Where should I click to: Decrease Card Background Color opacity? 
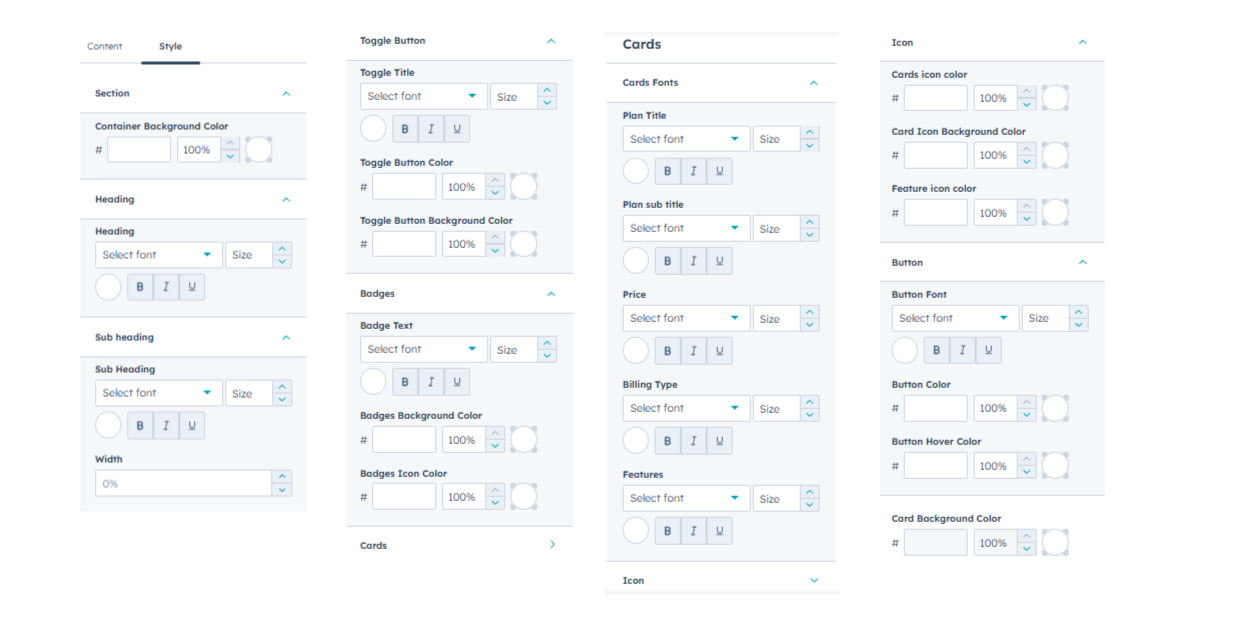(x=1027, y=549)
